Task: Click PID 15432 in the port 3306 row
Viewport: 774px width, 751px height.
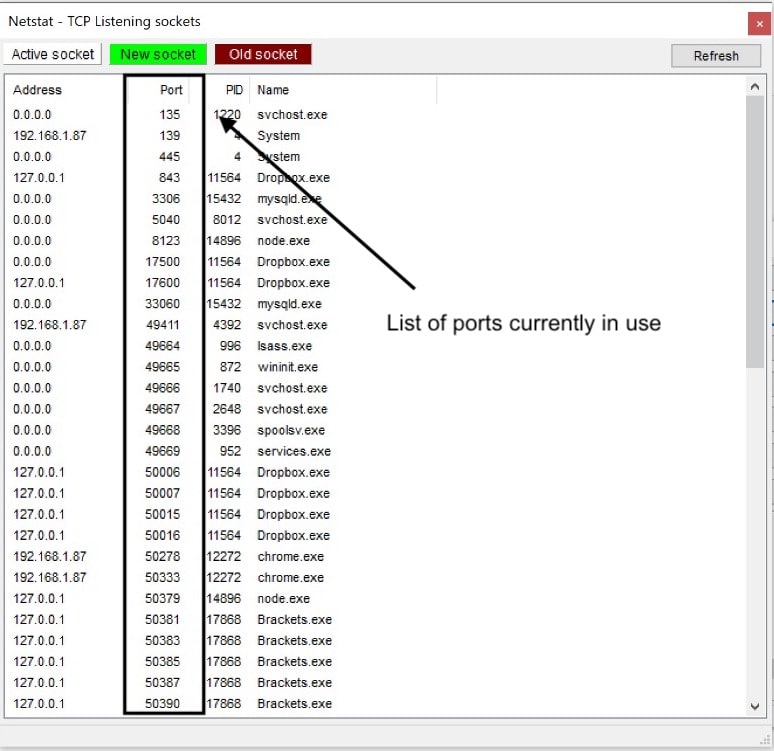Action: click(x=224, y=198)
